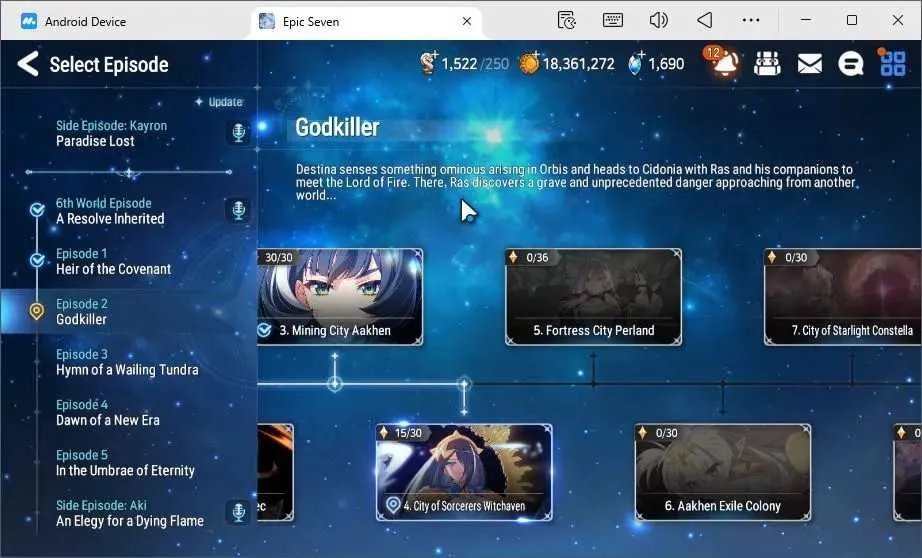Close the Epic Seven tab
This screenshot has height=558, width=922.
467,21
